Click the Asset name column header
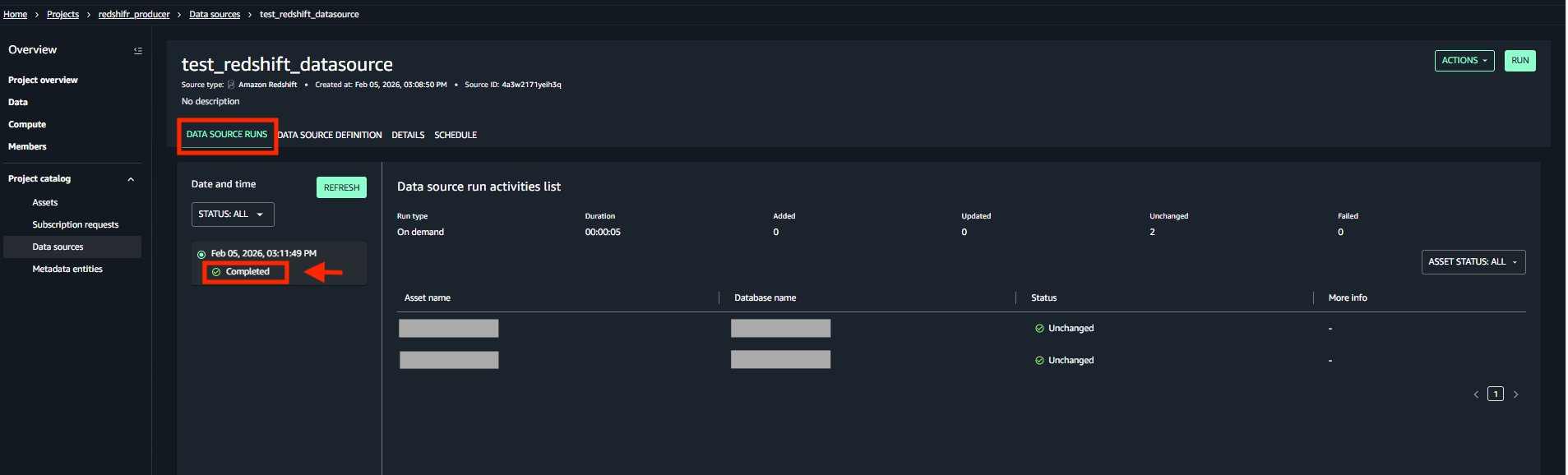The height and width of the screenshot is (475, 1568). pos(428,297)
